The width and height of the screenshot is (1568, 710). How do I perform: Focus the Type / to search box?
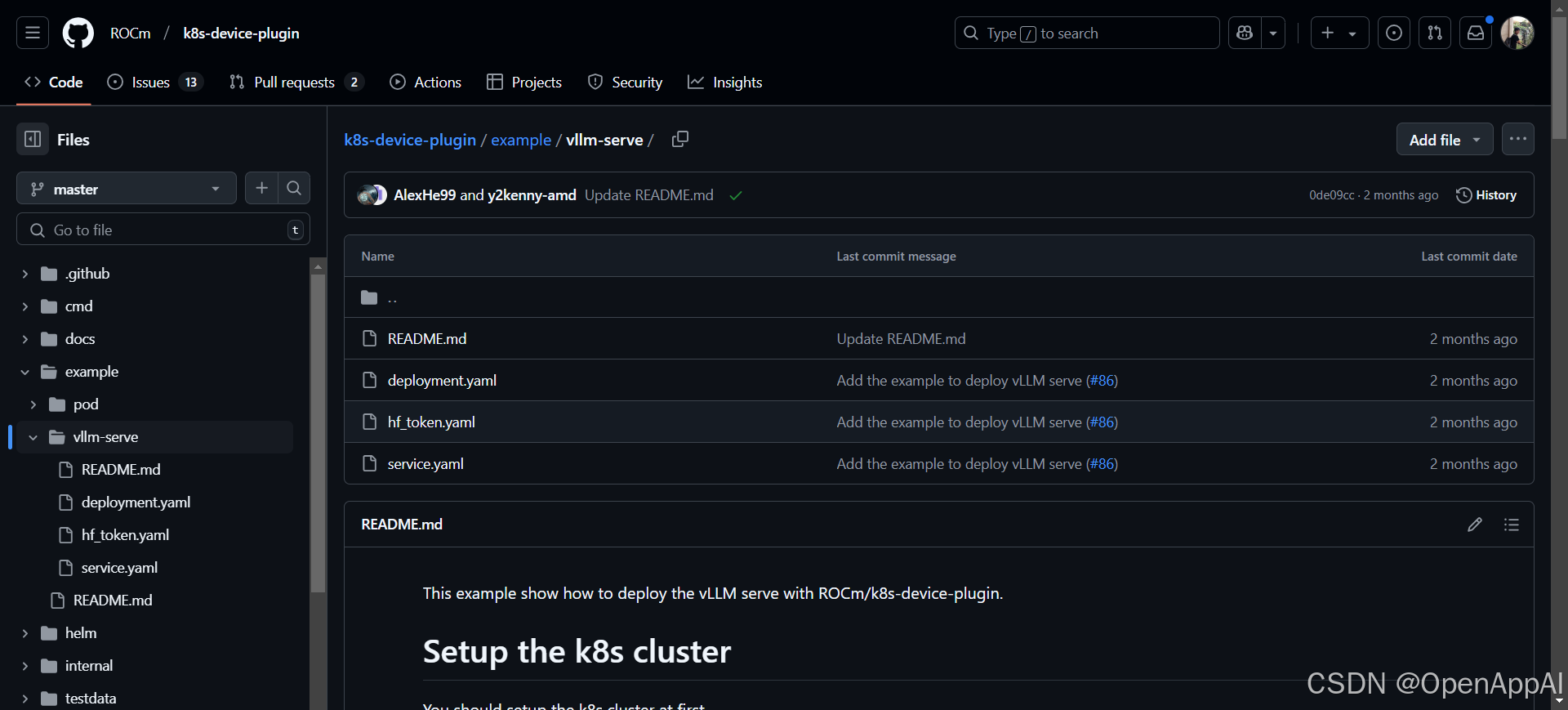[x=1087, y=33]
